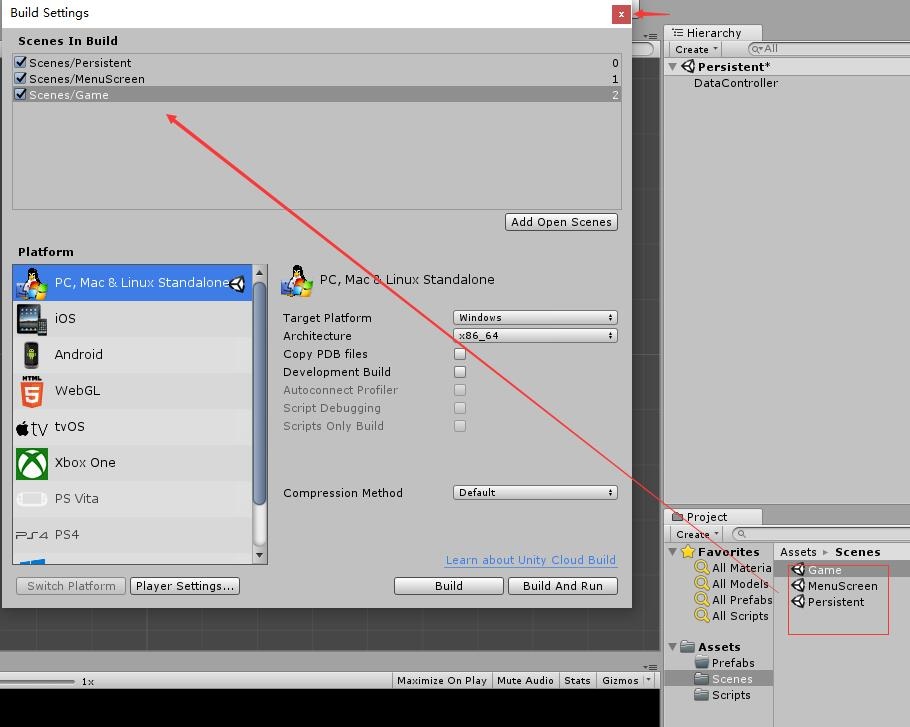The width and height of the screenshot is (910, 727).
Task: Click platform list scroll down arrow
Action: click(259, 555)
